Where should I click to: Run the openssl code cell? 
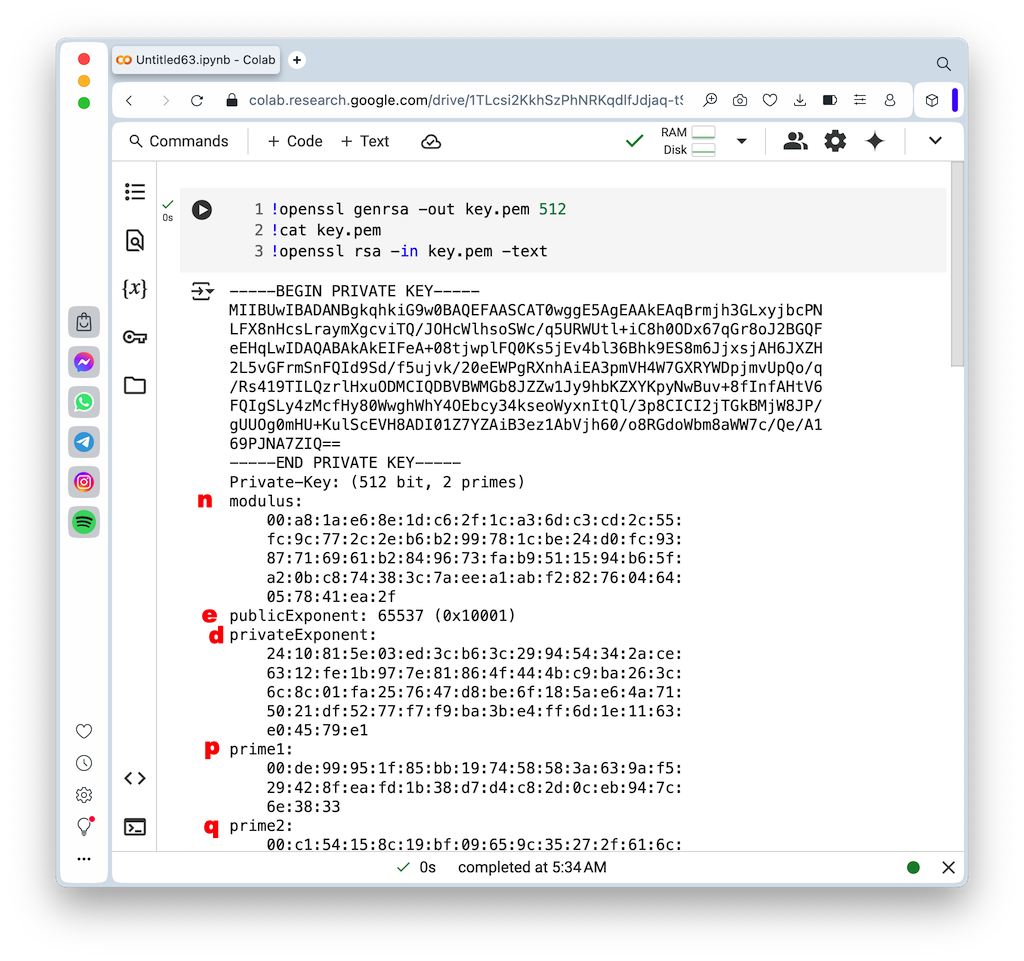pyautogui.click(x=202, y=210)
